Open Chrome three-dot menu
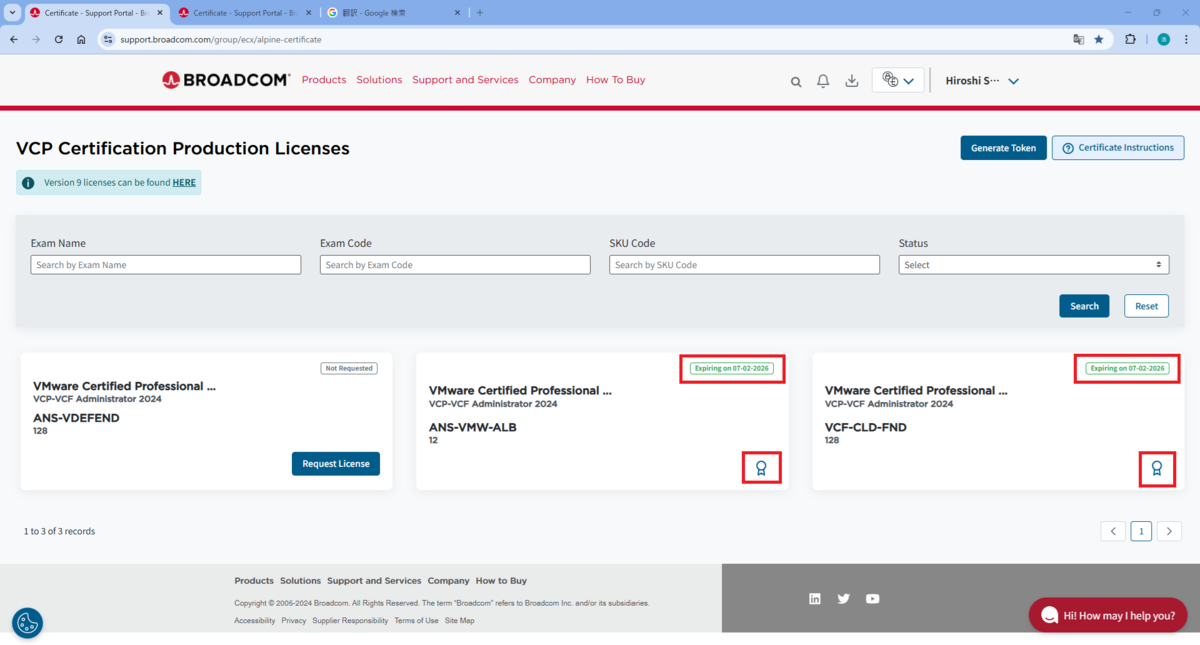Viewport: 1200px width, 645px height. tap(1187, 39)
